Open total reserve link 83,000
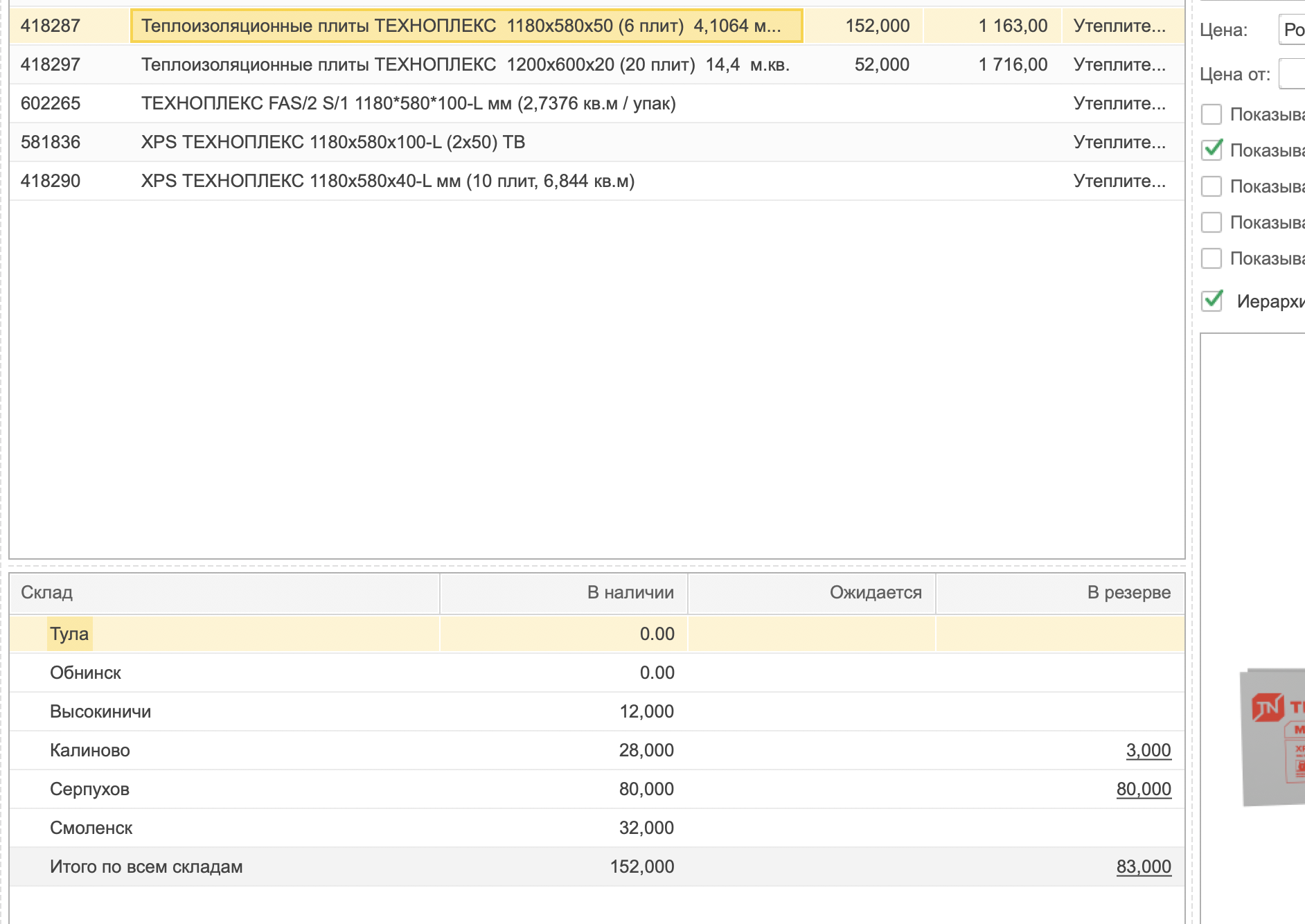The width and height of the screenshot is (1305, 924). coord(1143,867)
